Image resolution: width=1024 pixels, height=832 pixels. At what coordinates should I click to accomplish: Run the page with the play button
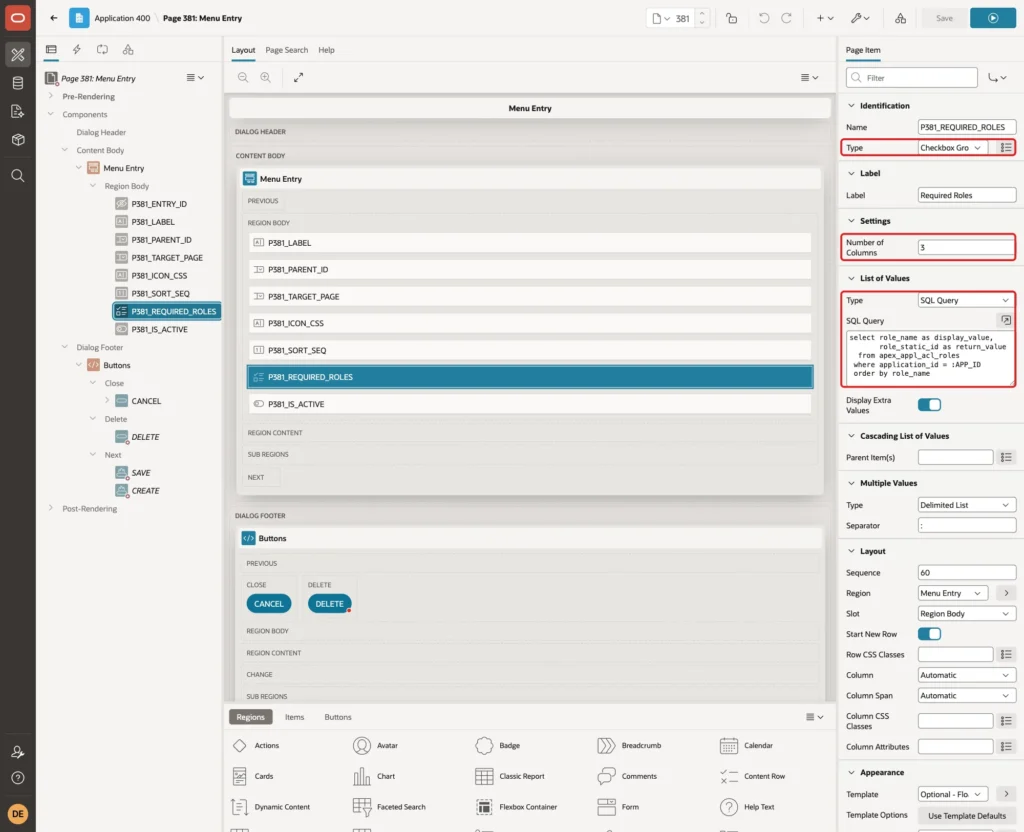pyautogui.click(x=993, y=18)
